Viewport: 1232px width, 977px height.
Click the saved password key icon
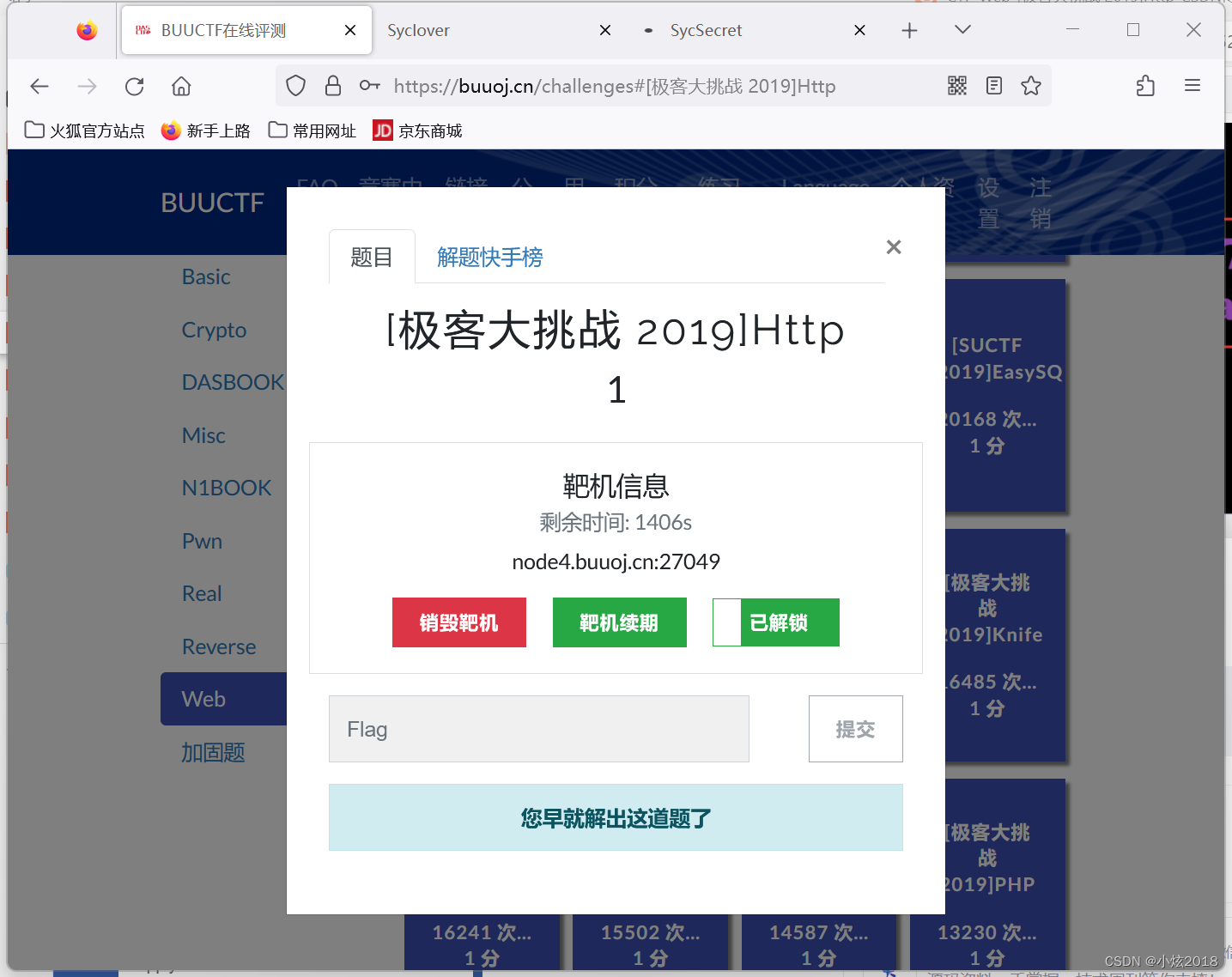click(x=369, y=86)
